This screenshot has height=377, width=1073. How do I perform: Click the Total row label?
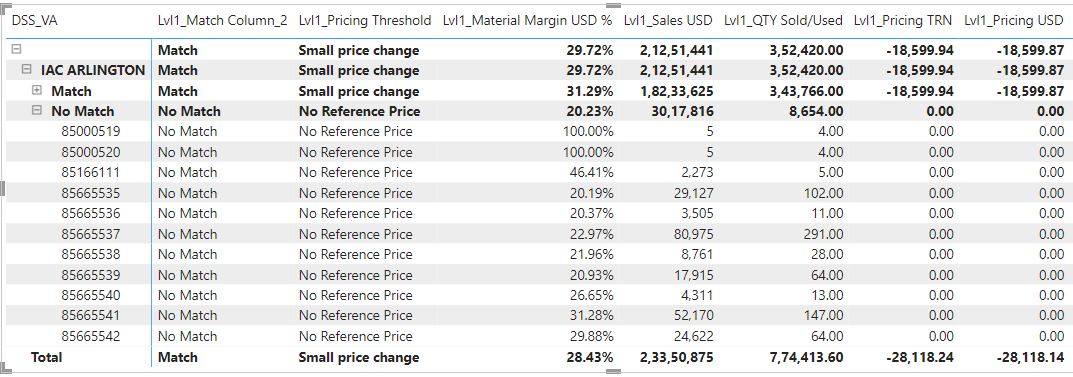tap(46, 357)
